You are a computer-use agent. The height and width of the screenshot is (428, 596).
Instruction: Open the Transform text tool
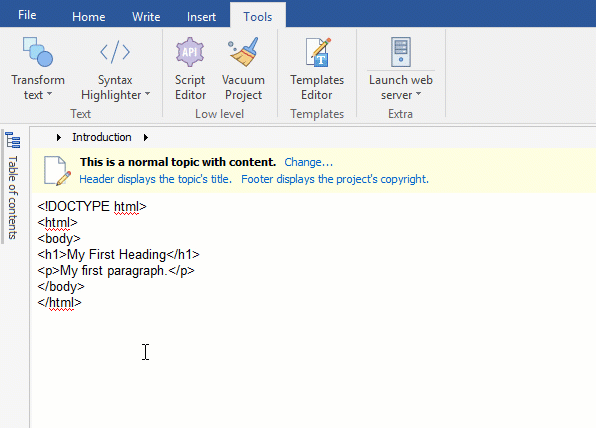pos(38,68)
